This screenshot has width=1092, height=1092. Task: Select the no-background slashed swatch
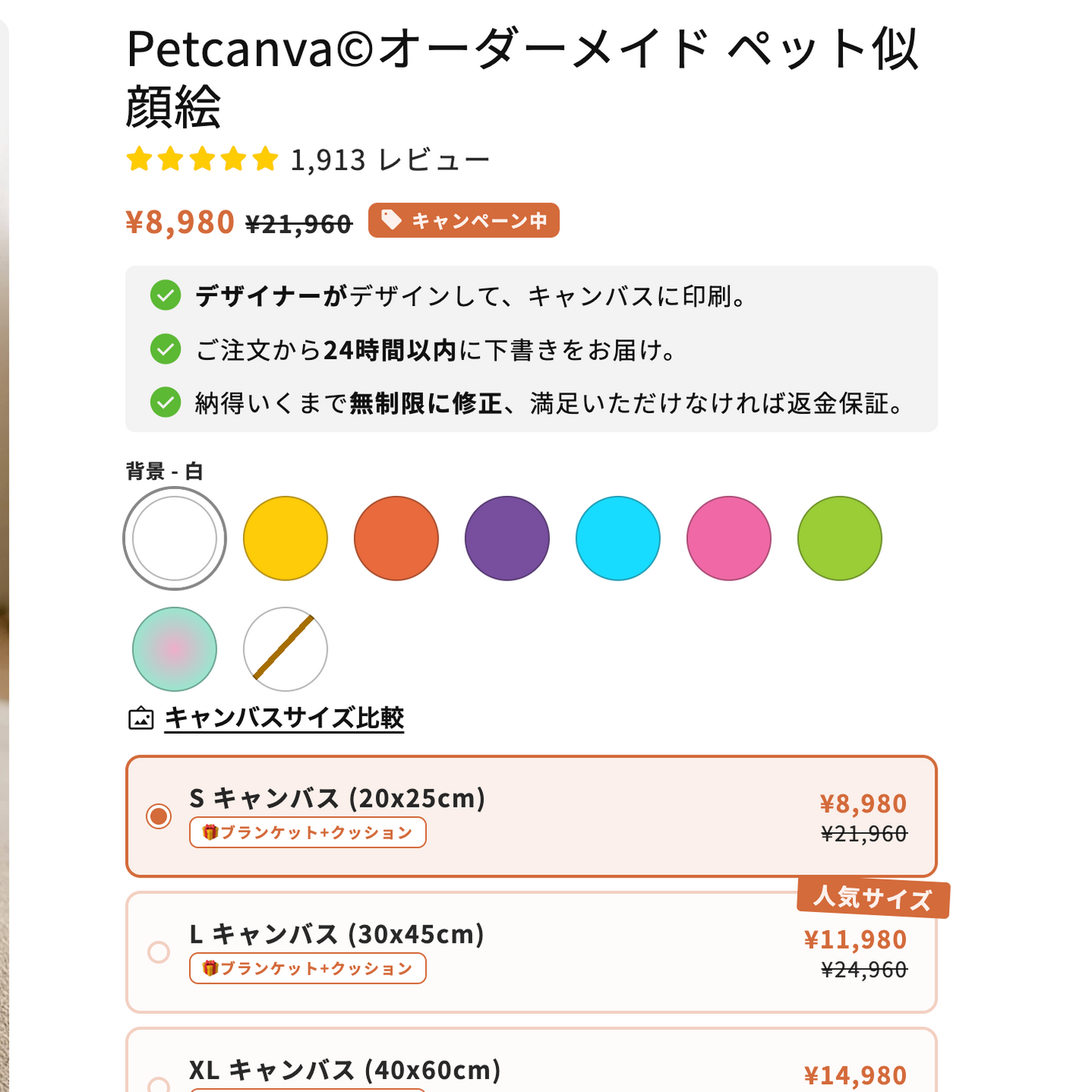285,649
